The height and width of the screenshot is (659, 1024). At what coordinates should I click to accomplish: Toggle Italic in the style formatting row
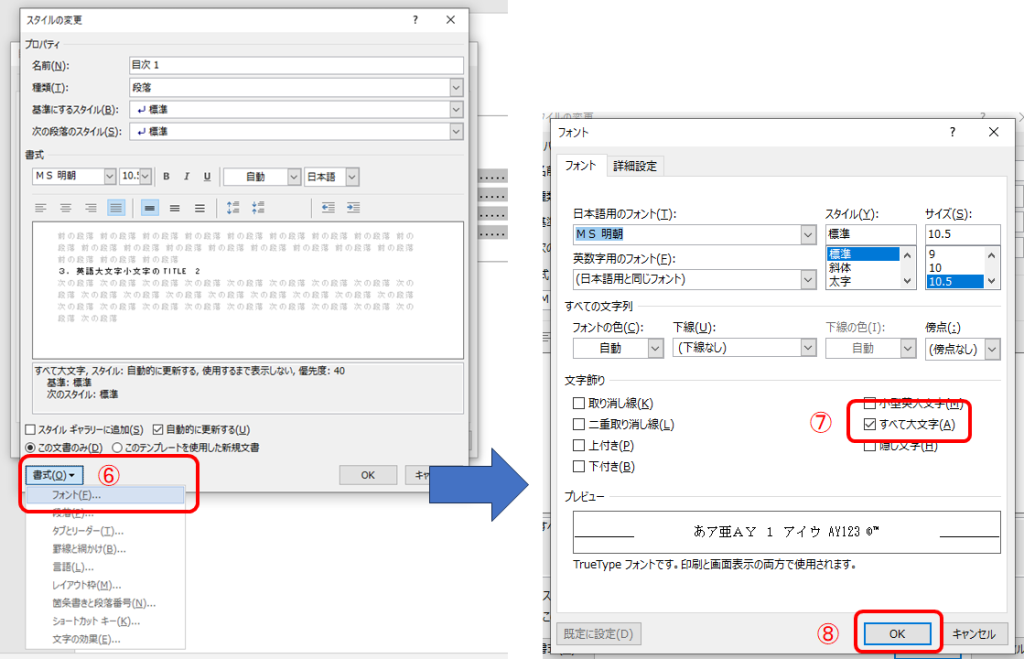pos(187,177)
